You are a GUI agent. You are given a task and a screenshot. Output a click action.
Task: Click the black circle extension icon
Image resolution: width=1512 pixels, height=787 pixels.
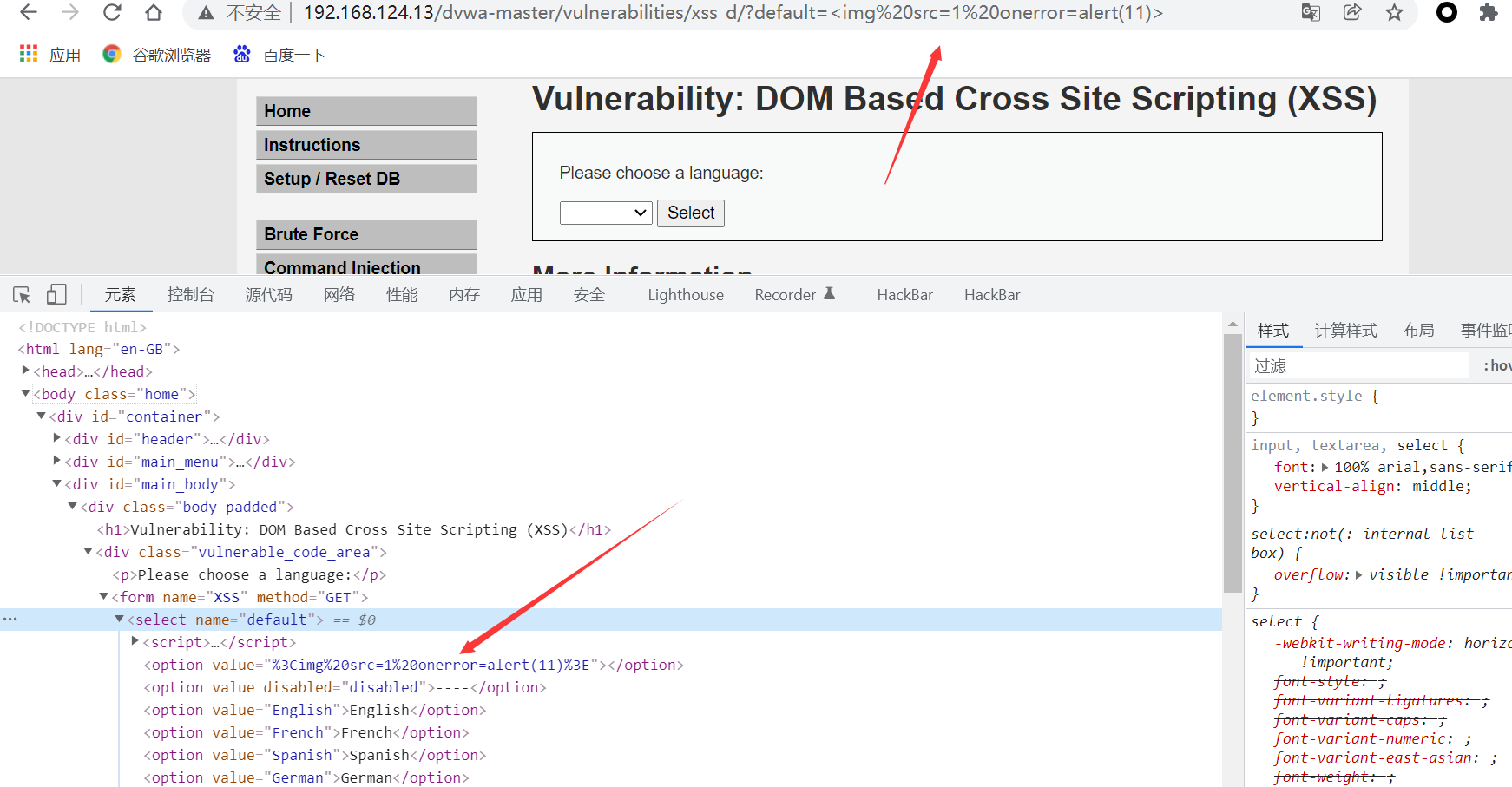pos(1447,12)
